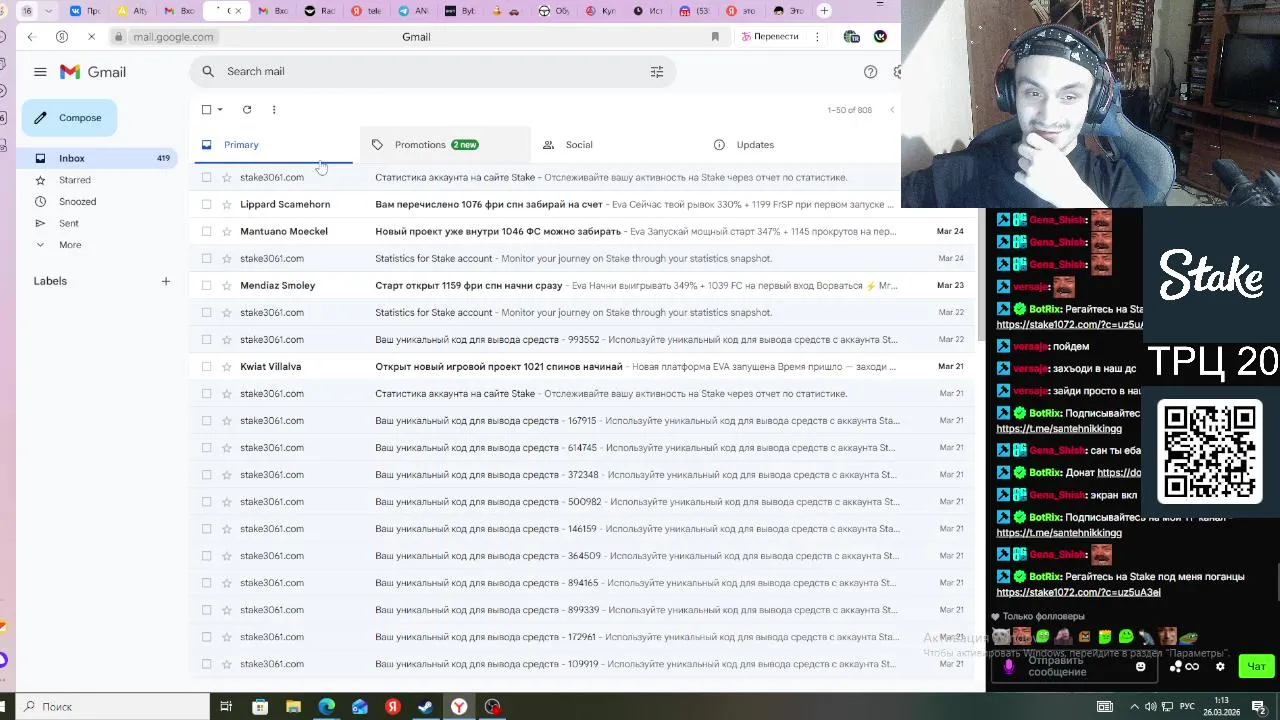Open File Explorer from taskbar
The width and height of the screenshot is (1280, 720).
(x=293, y=707)
